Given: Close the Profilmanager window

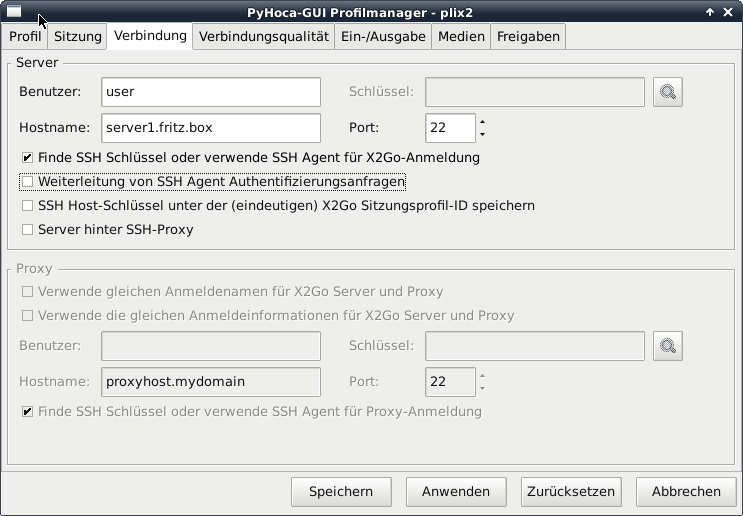Looking at the screenshot, I should click(x=728, y=12).
